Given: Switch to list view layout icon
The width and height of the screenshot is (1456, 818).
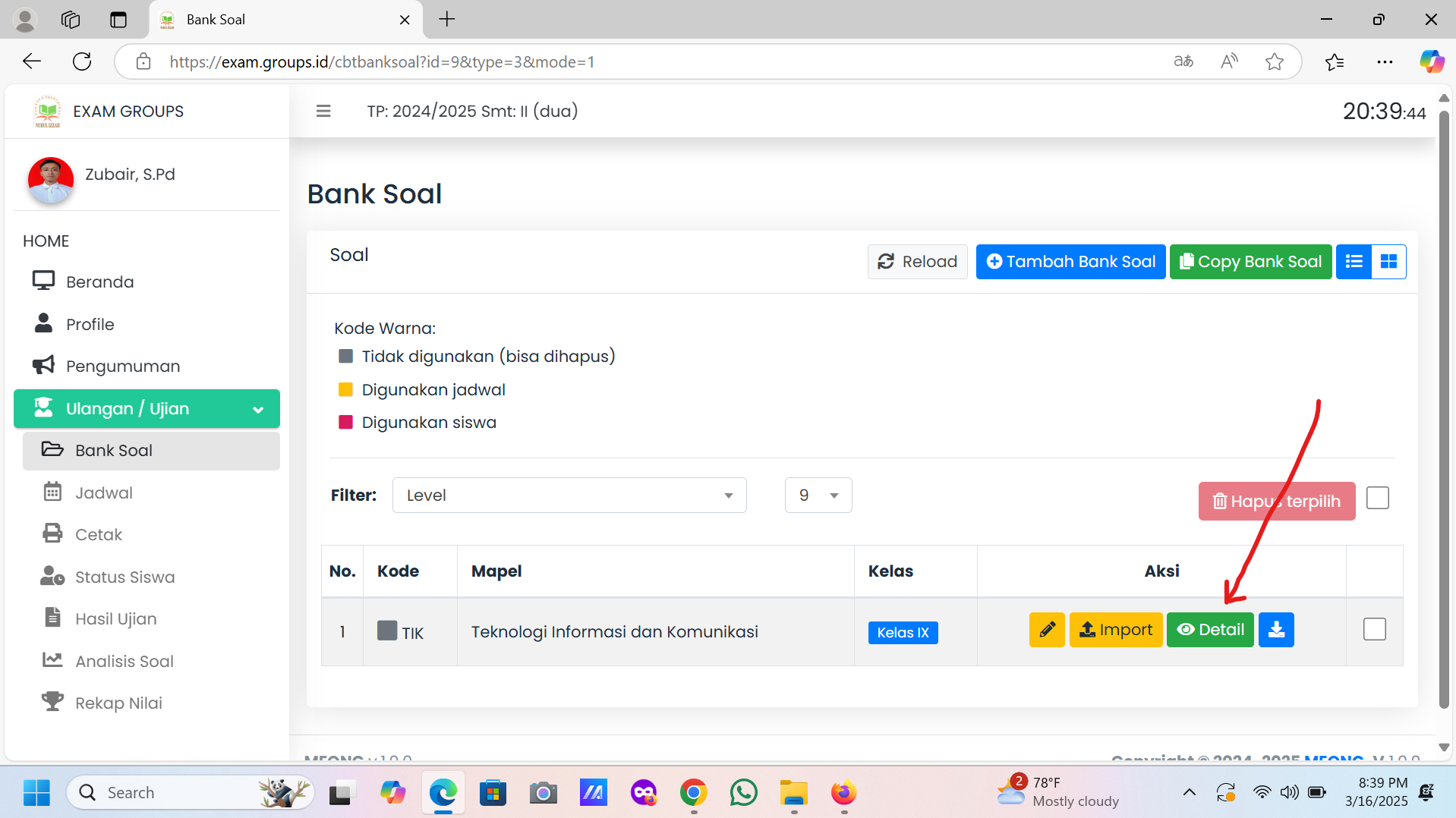Looking at the screenshot, I should 1354,262.
